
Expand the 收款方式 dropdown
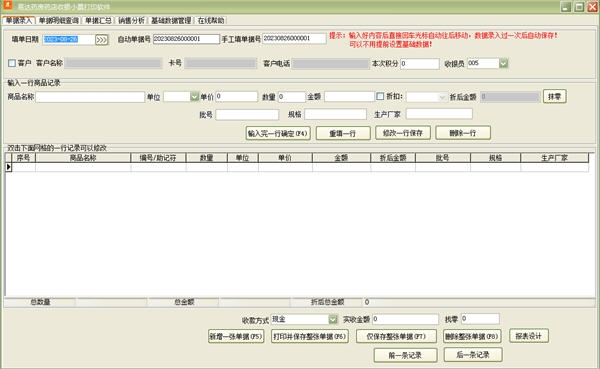click(x=333, y=319)
